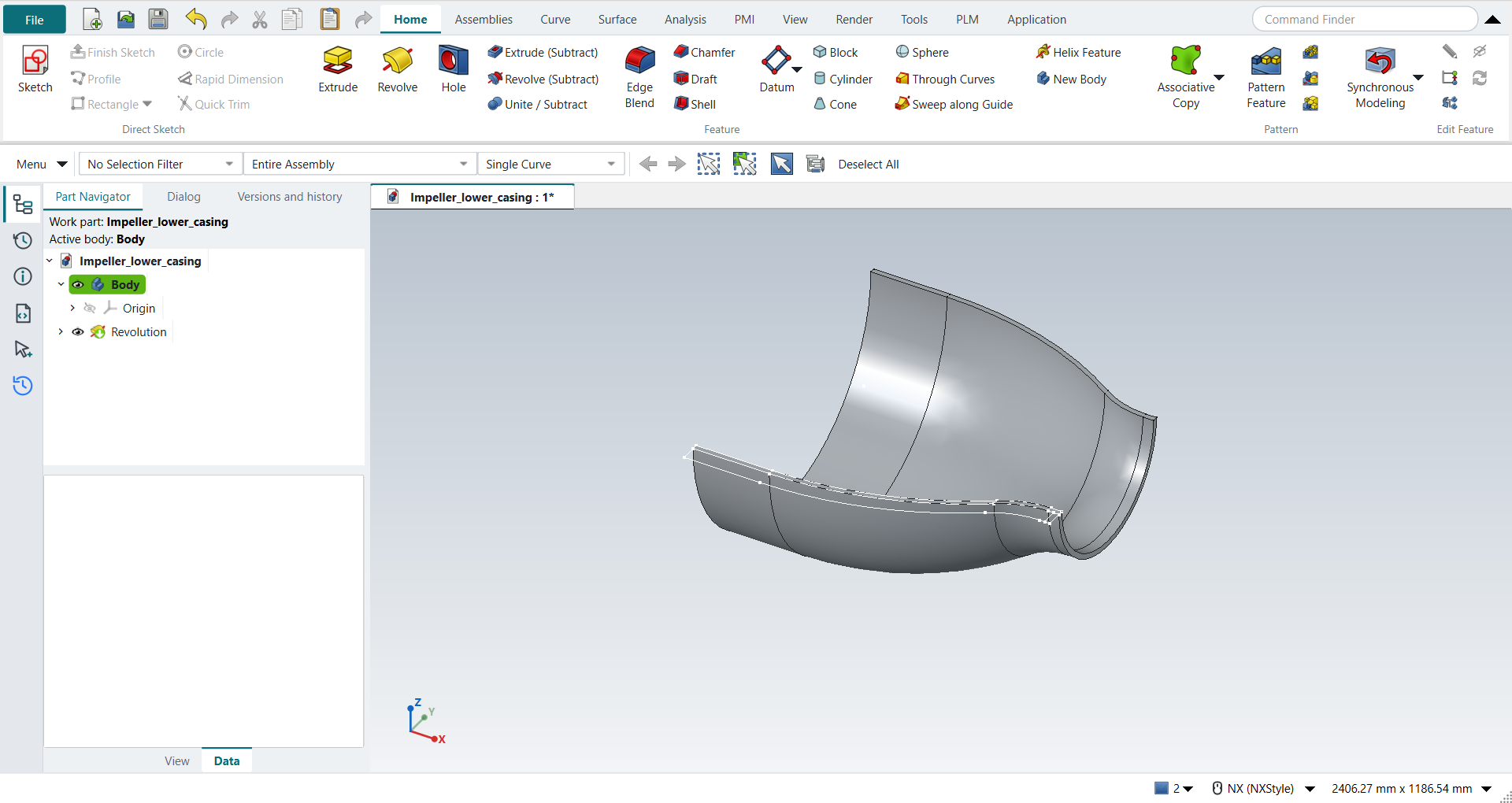Open the Entire Assembly scope dropdown
1512x803 pixels.
[359, 164]
